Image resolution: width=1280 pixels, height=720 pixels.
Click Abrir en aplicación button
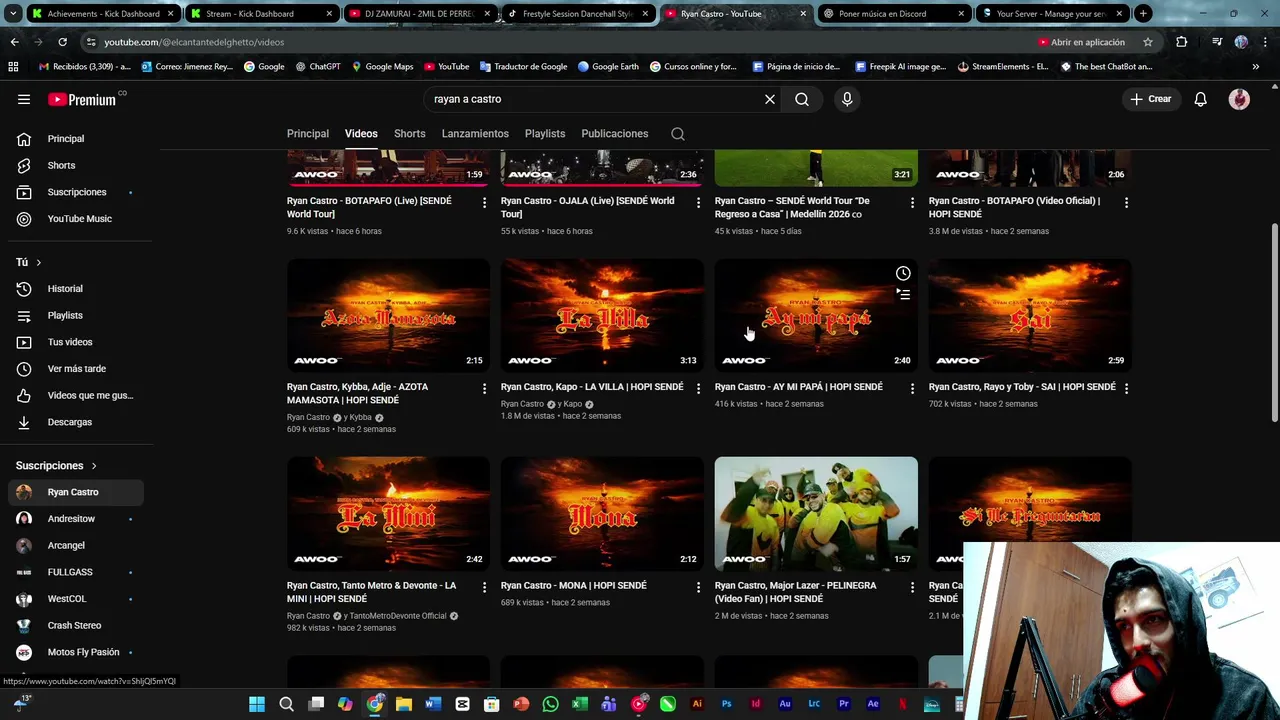click(1081, 42)
